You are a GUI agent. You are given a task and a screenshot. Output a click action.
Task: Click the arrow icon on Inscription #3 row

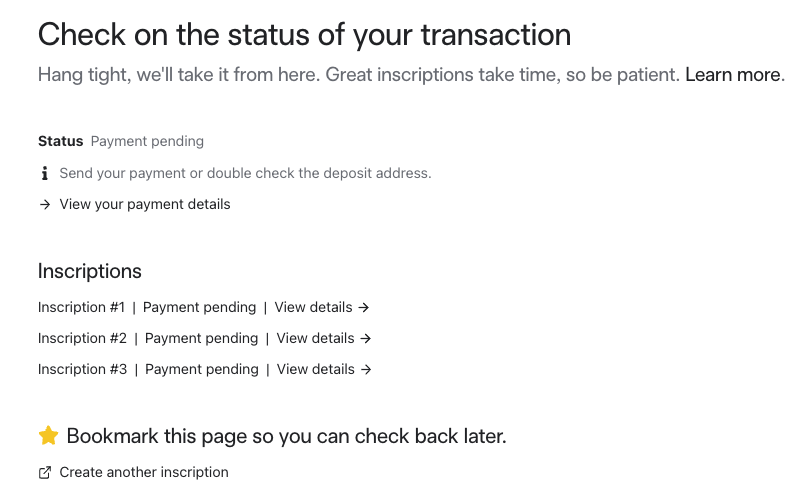(x=366, y=369)
